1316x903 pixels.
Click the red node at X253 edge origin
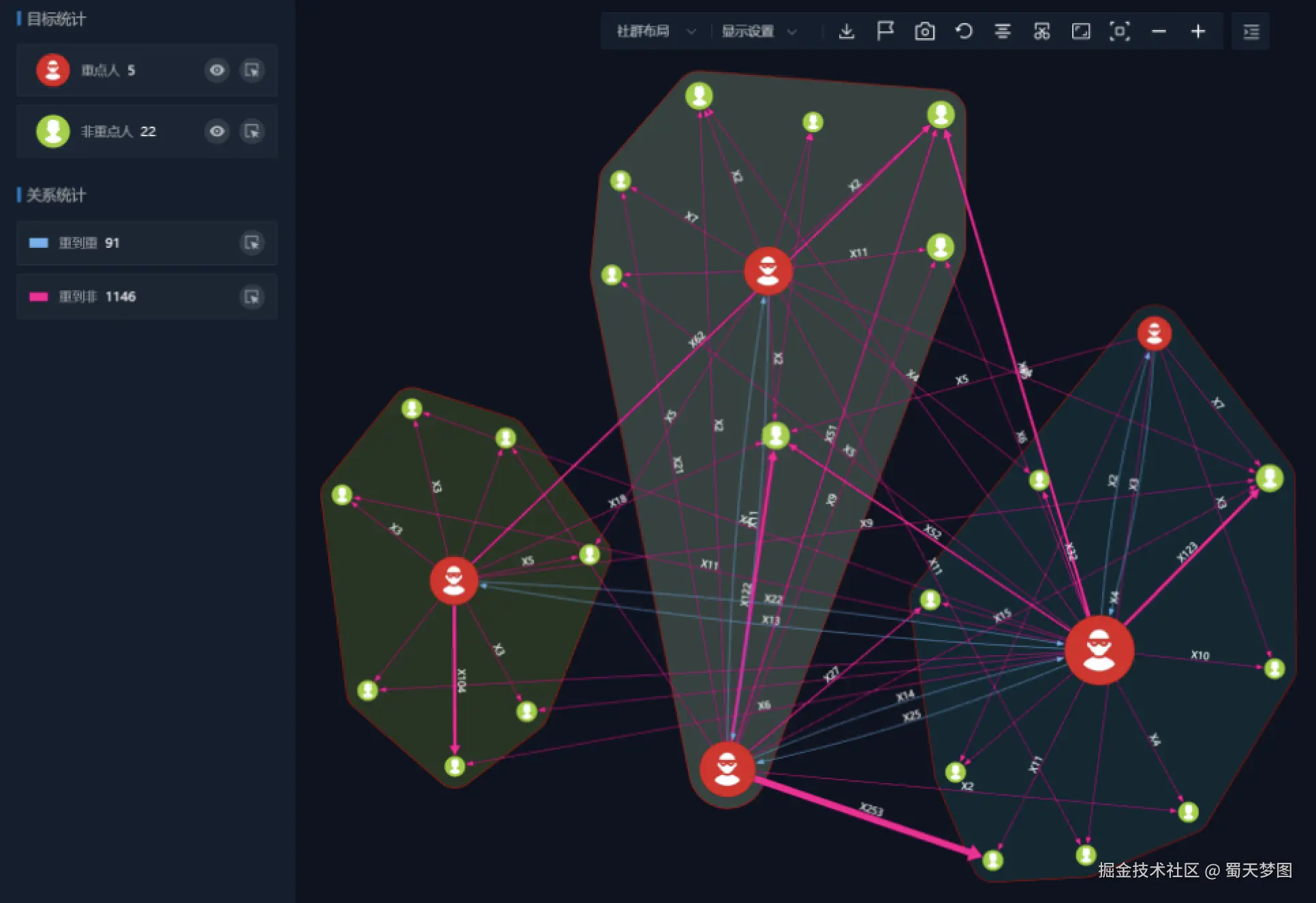727,770
